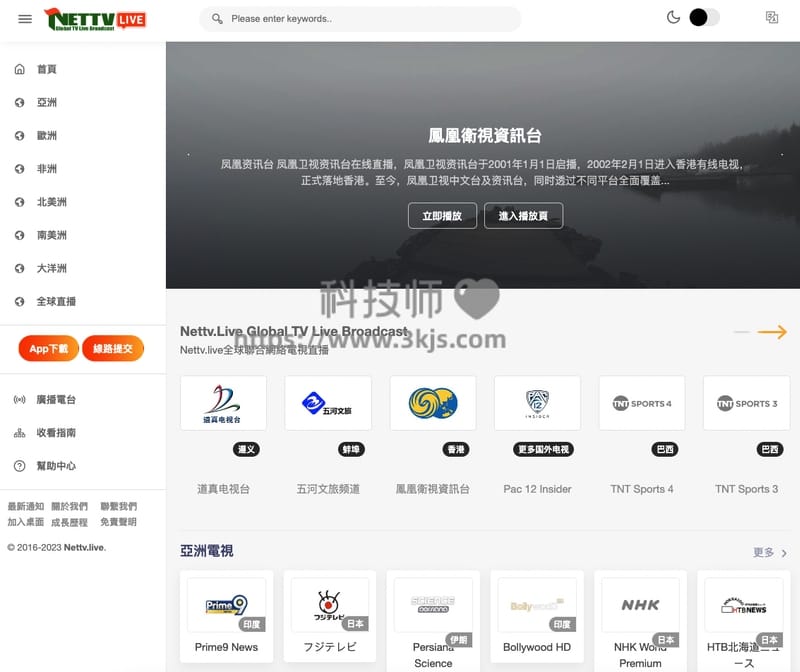
Task: Open the NHK World Premium card
Action: [x=640, y=621]
